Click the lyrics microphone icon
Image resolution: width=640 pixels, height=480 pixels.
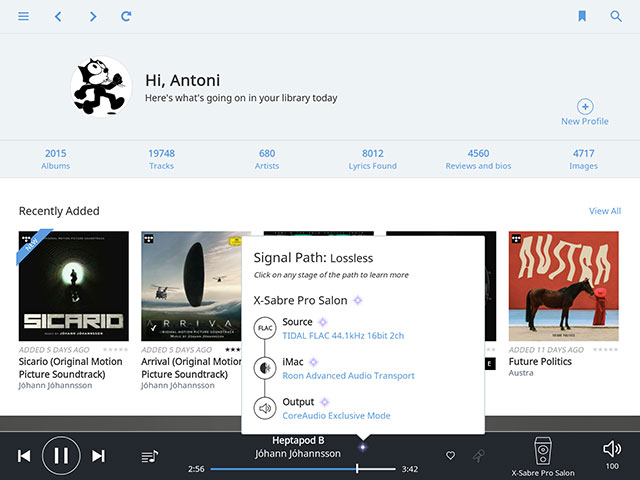[x=479, y=456]
